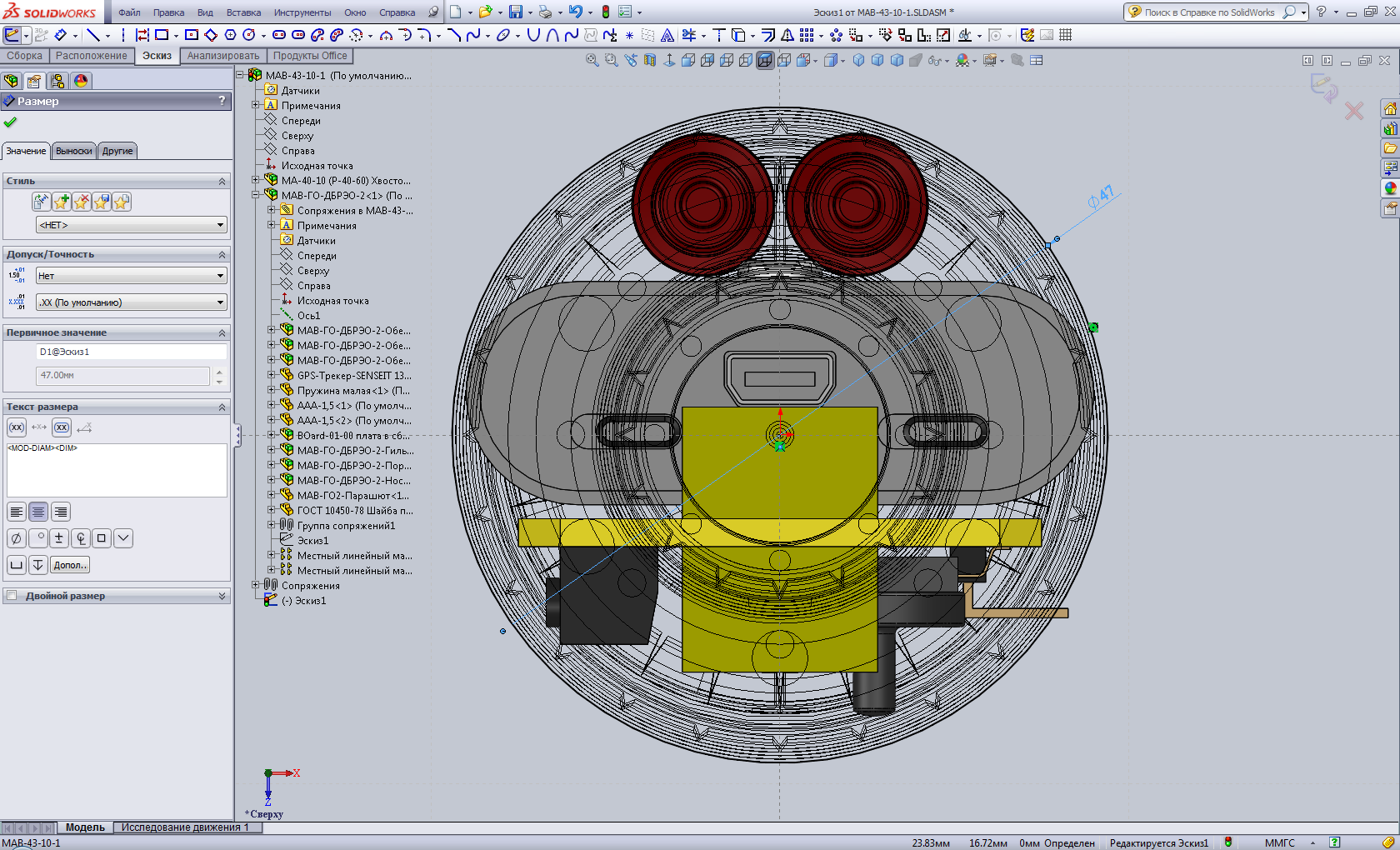Insert the diameter symbol button
The width and height of the screenshot is (1400, 850).
coord(16,538)
